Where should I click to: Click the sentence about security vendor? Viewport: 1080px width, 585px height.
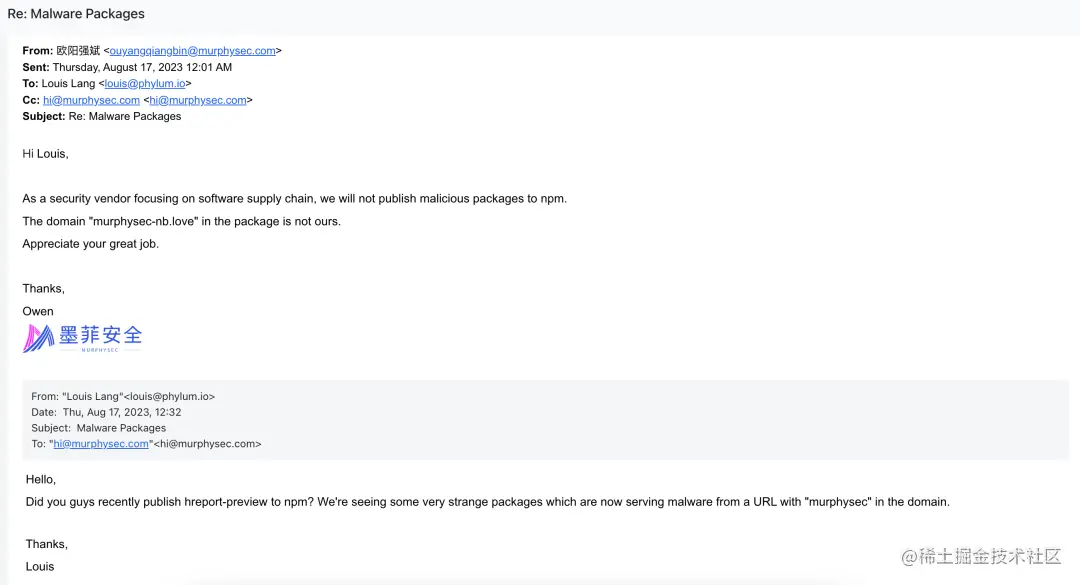[294, 198]
